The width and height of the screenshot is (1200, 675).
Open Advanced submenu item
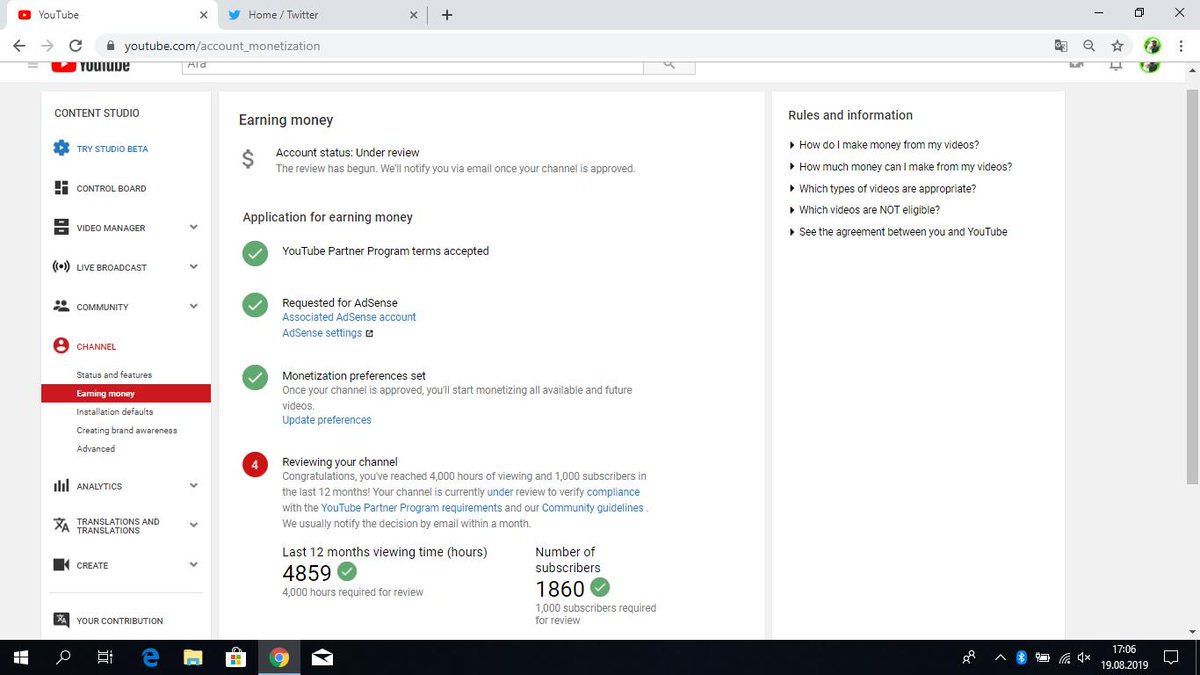tap(96, 449)
